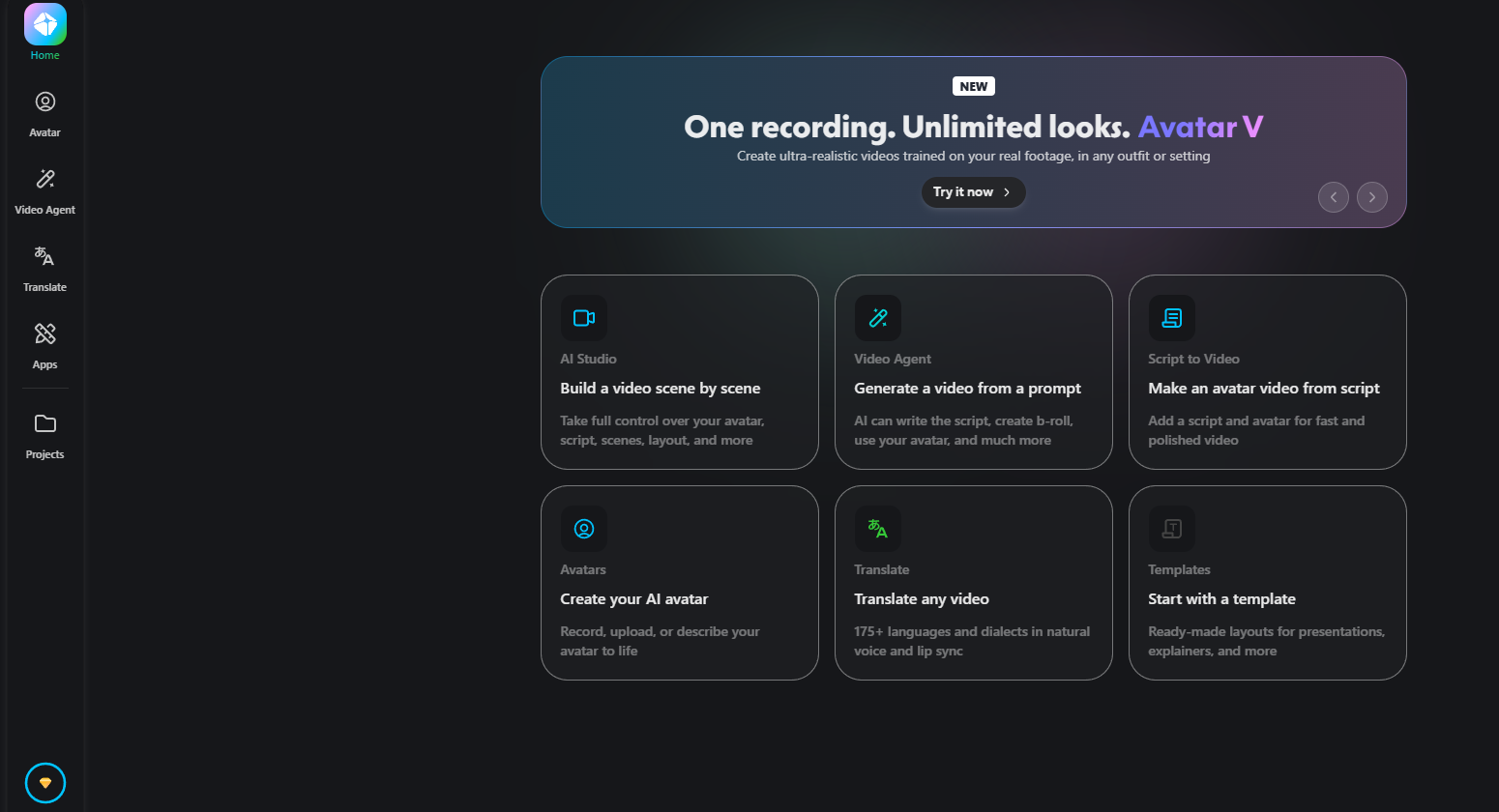Click the NEW badge in the banner

[974, 86]
